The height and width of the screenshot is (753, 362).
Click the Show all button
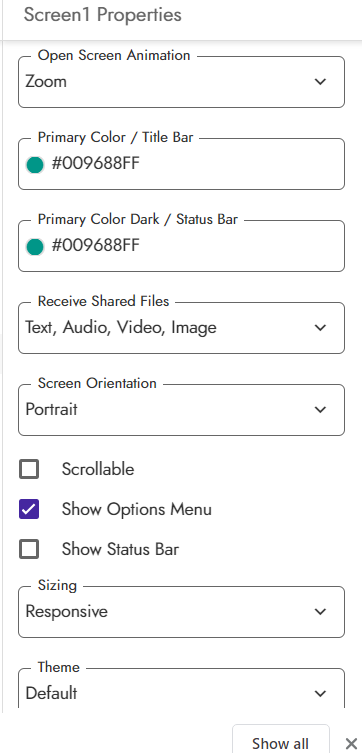pos(281,740)
